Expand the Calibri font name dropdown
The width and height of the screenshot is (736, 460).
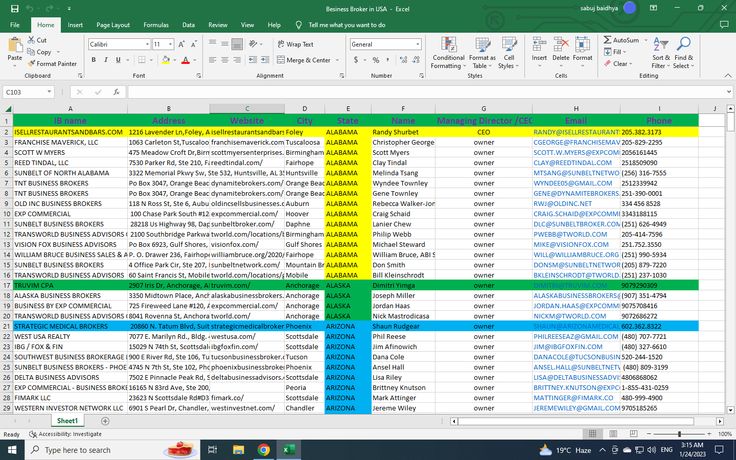pyautogui.click(x=147, y=44)
